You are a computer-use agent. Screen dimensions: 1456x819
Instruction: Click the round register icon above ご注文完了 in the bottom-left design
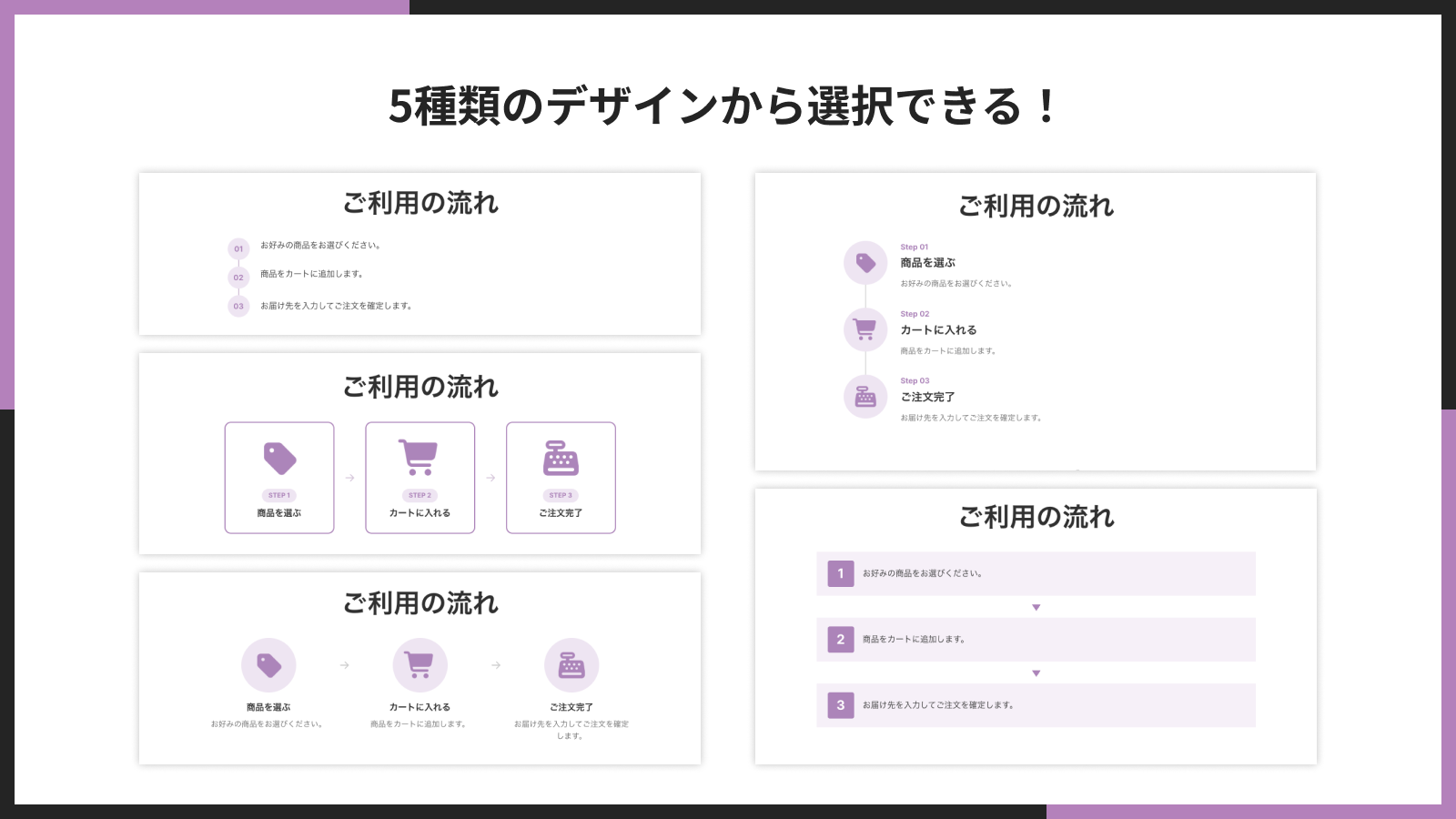[571, 665]
